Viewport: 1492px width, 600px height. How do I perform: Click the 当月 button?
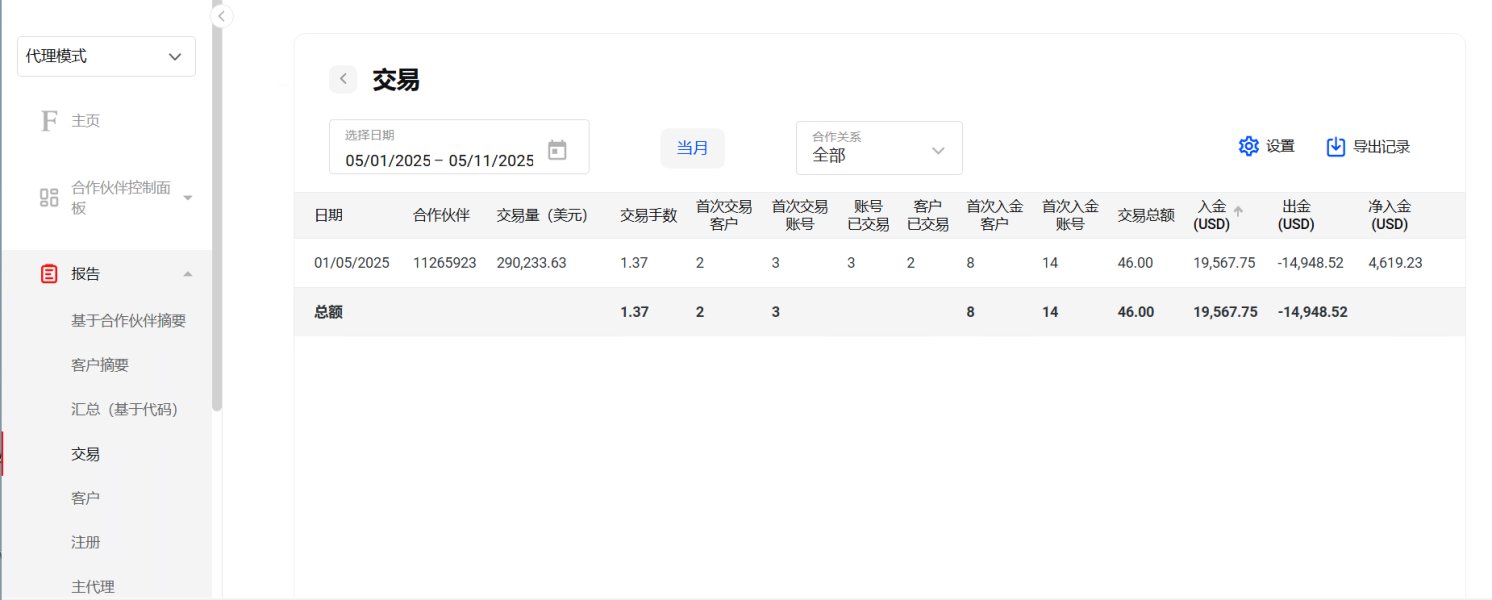click(692, 148)
